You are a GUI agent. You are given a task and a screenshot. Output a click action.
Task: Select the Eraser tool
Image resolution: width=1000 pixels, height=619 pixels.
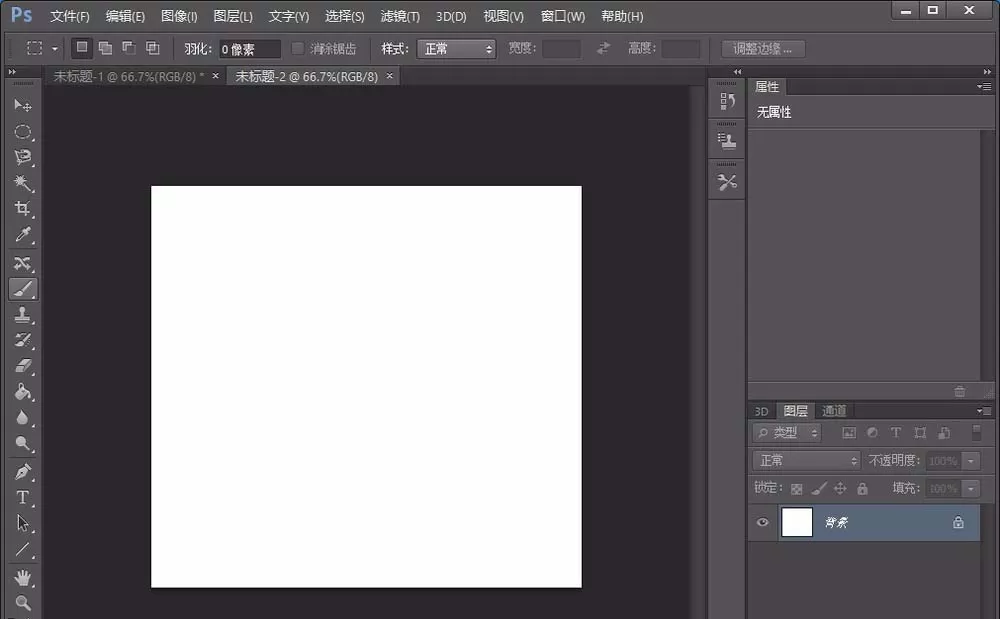23,366
